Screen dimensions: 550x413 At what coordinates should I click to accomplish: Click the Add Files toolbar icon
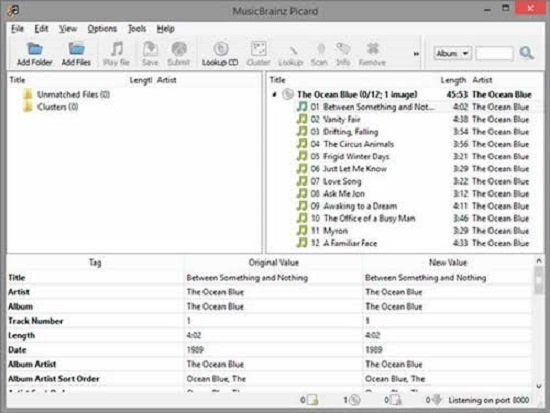pos(76,49)
